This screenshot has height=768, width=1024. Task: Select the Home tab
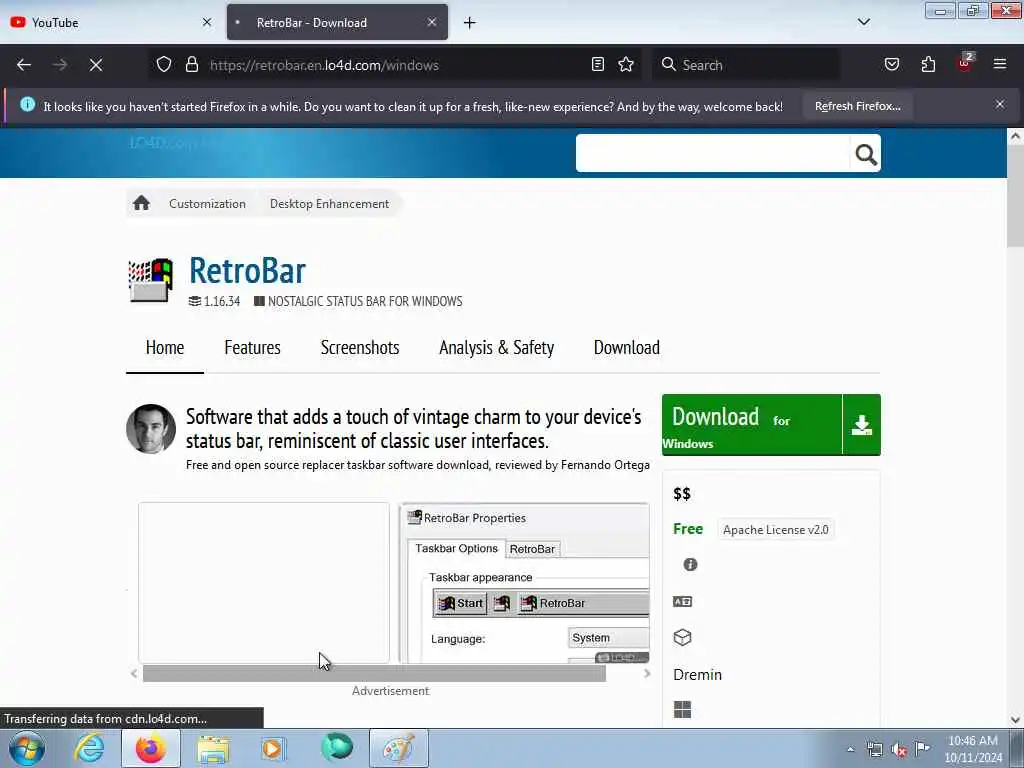pyautogui.click(x=165, y=348)
